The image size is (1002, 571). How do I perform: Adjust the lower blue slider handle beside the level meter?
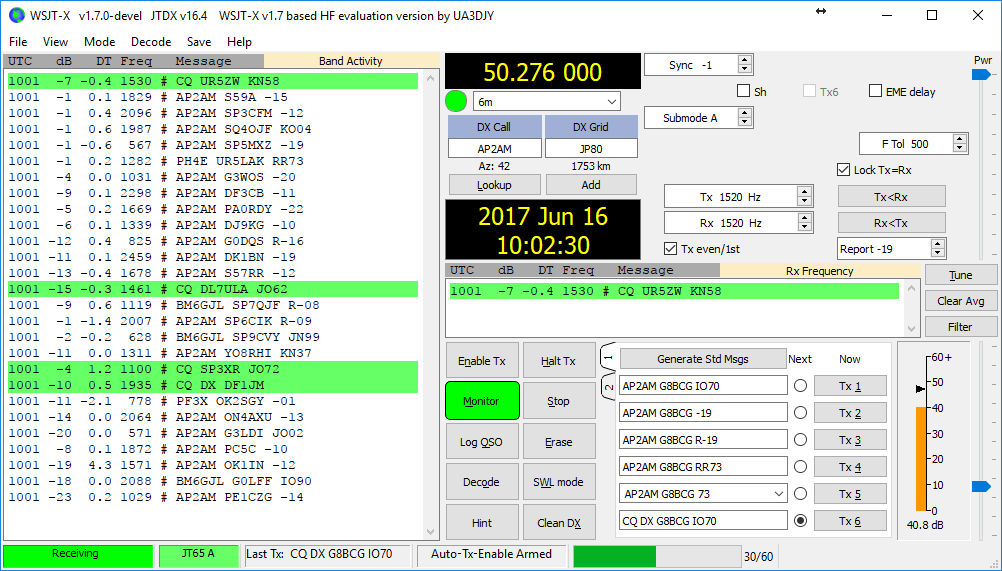tap(981, 487)
